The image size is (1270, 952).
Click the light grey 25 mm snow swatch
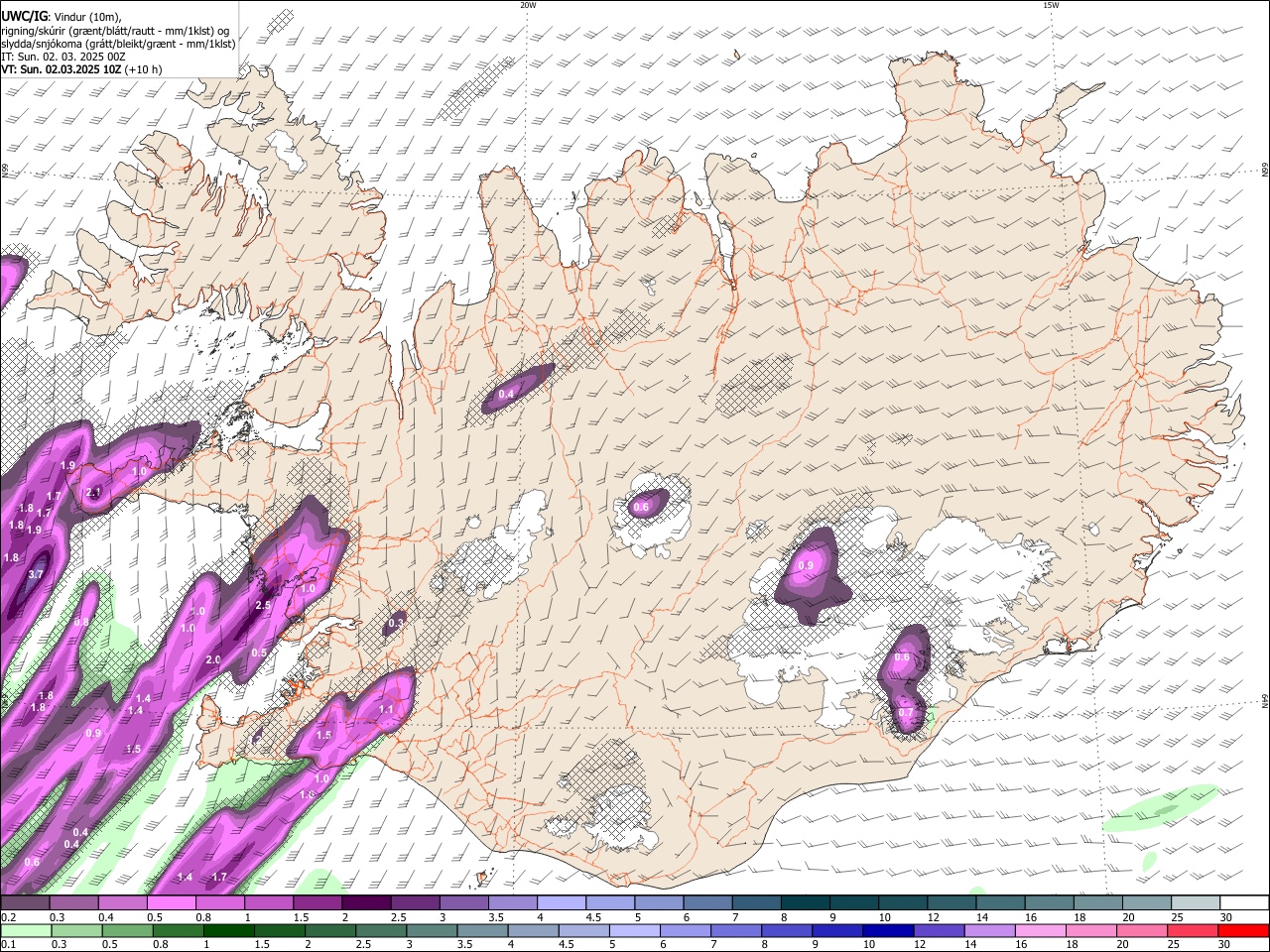[x=1197, y=903]
